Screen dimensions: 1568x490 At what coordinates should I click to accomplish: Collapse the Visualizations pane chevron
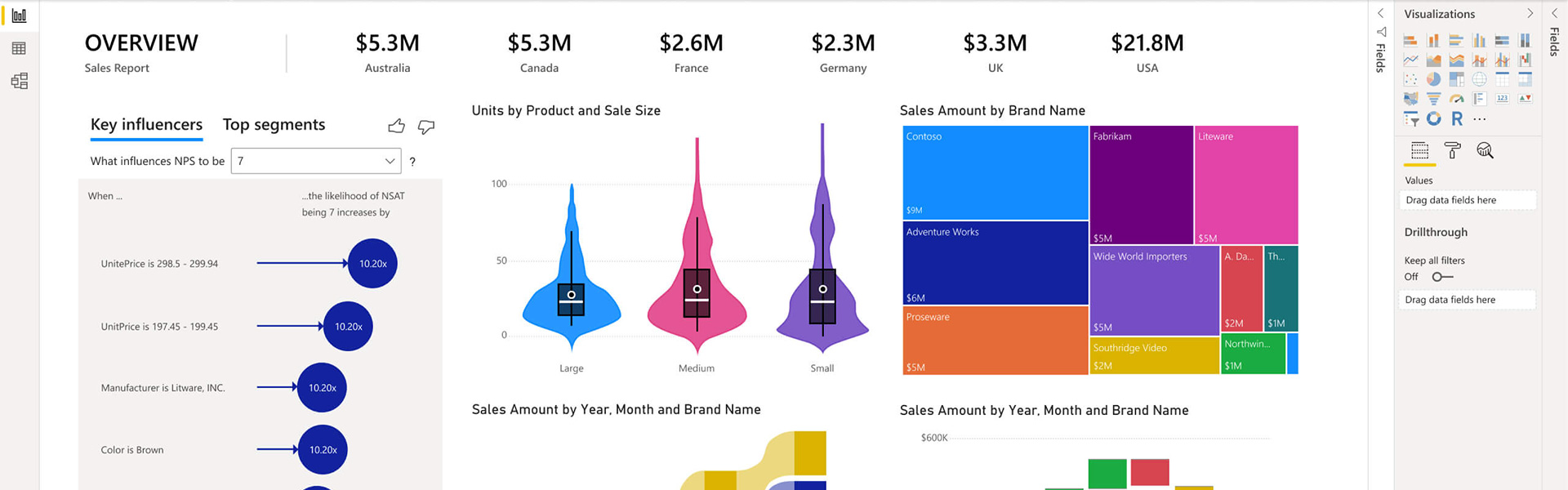(x=1530, y=14)
